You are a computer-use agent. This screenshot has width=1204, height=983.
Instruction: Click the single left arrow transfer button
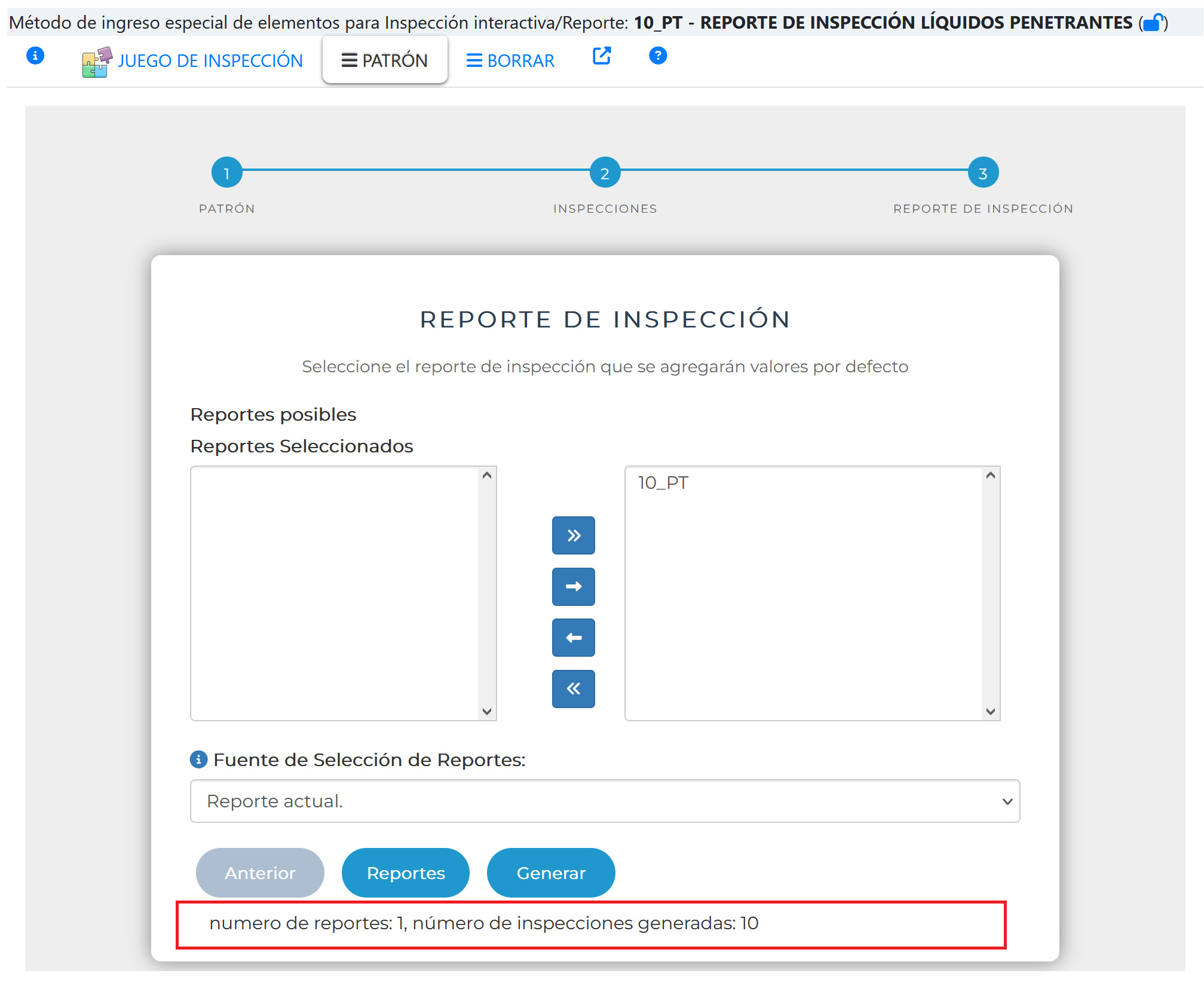[x=573, y=638]
